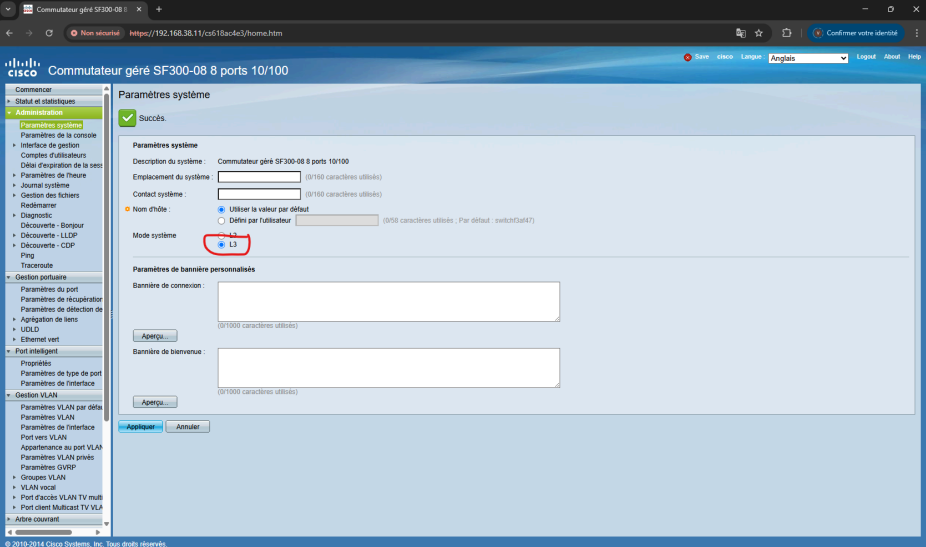Image resolution: width=926 pixels, height=547 pixels.
Task: Click the green Succès checkmark icon
Action: [x=127, y=118]
